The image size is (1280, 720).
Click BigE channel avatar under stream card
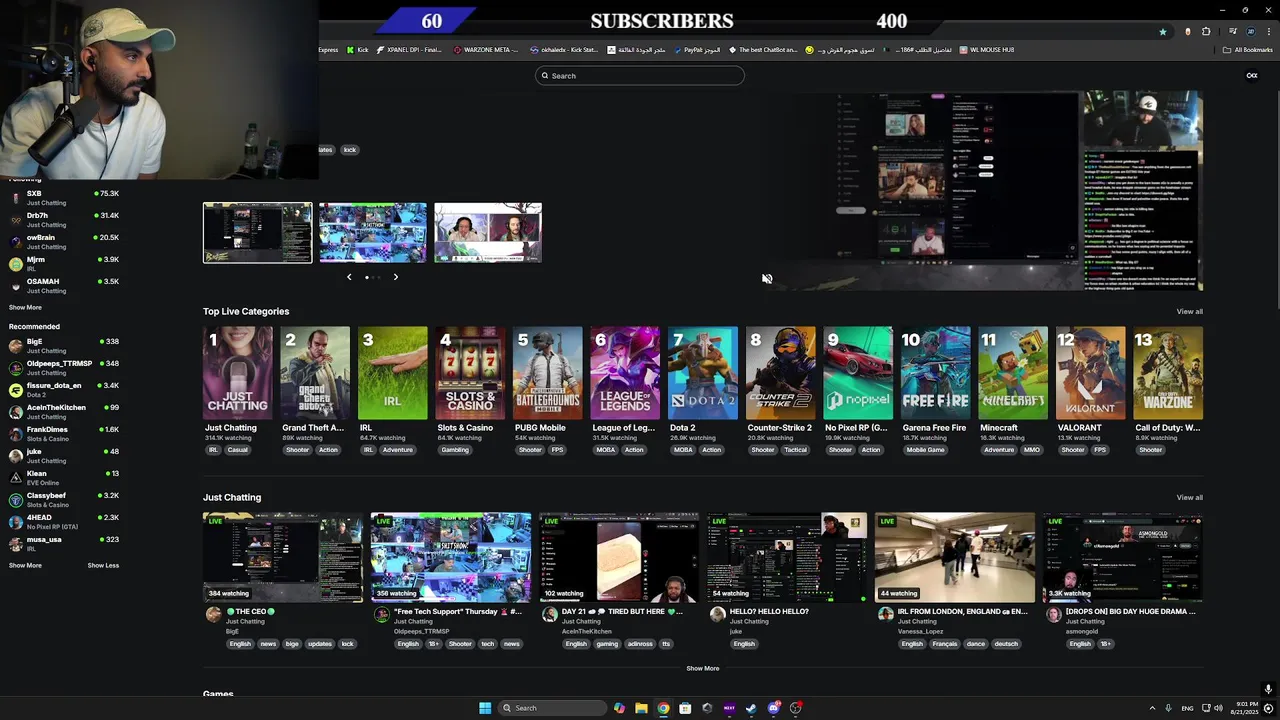click(213, 615)
